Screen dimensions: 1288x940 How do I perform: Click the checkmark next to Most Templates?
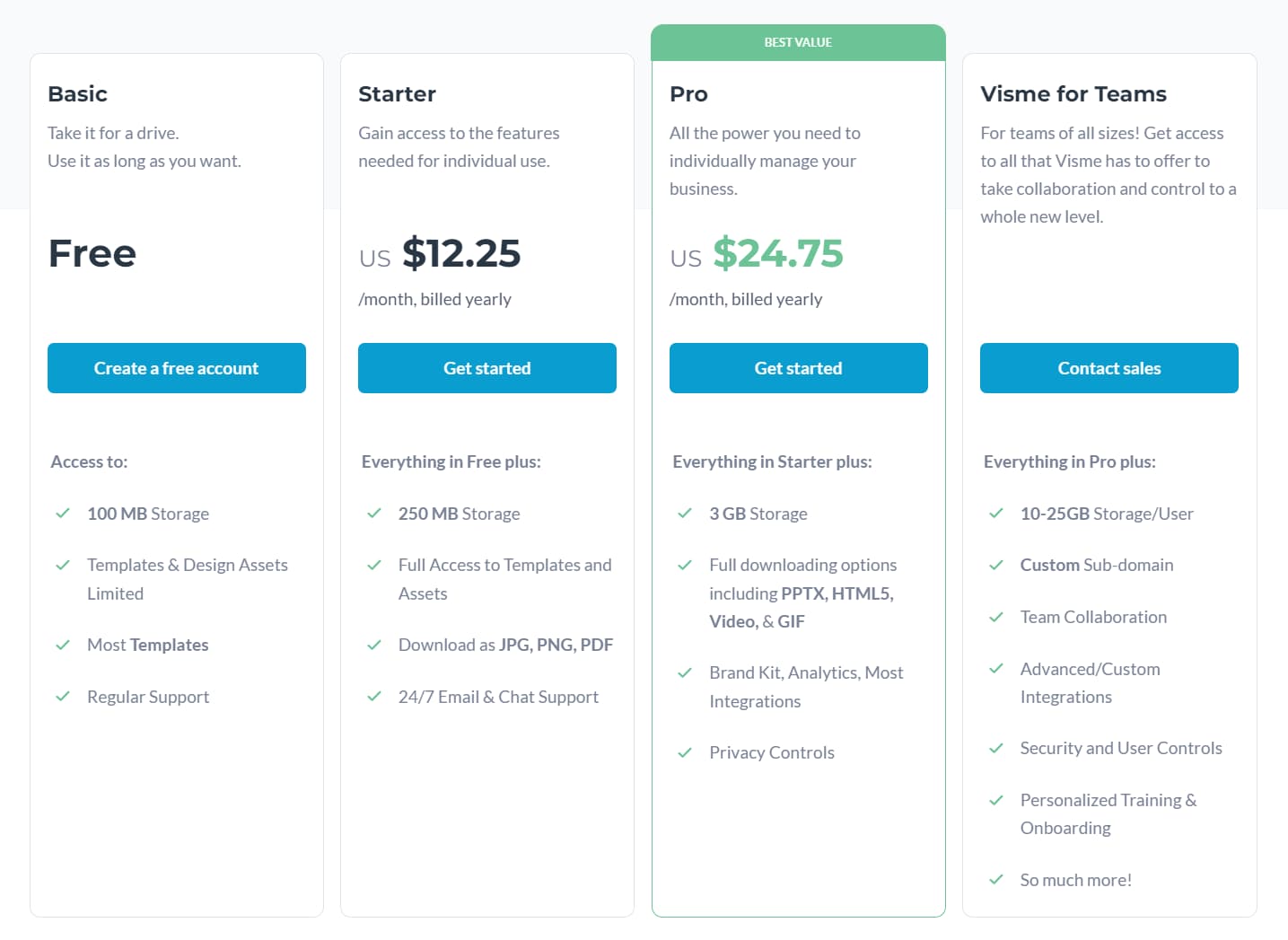pos(63,645)
